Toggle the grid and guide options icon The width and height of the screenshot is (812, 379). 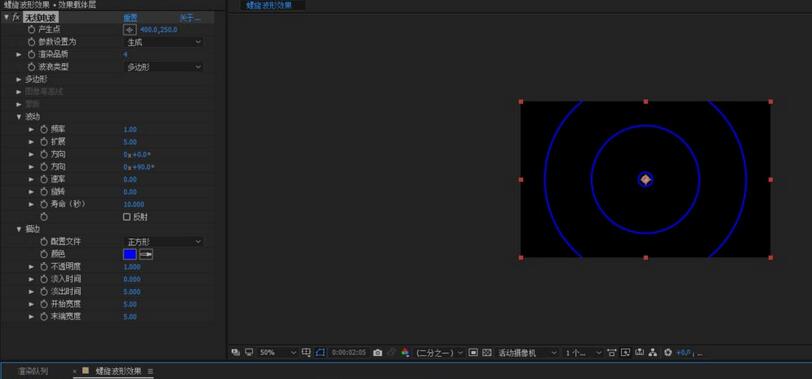306,353
